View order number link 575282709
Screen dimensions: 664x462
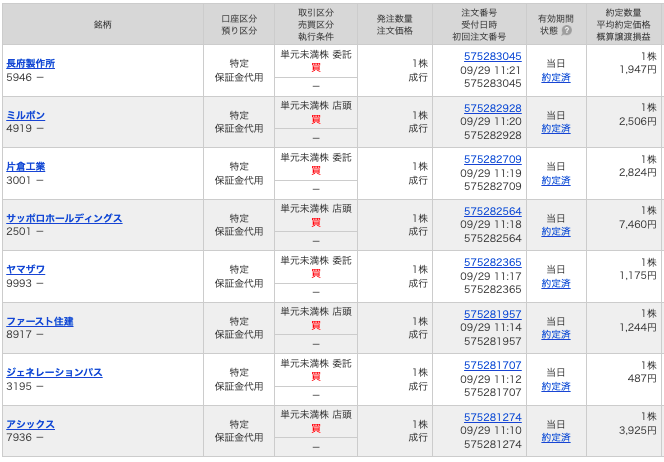[493, 160]
